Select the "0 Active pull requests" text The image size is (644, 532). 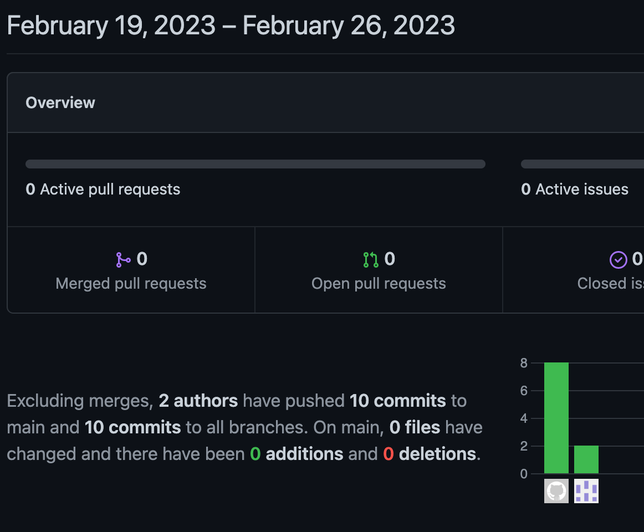pos(103,189)
